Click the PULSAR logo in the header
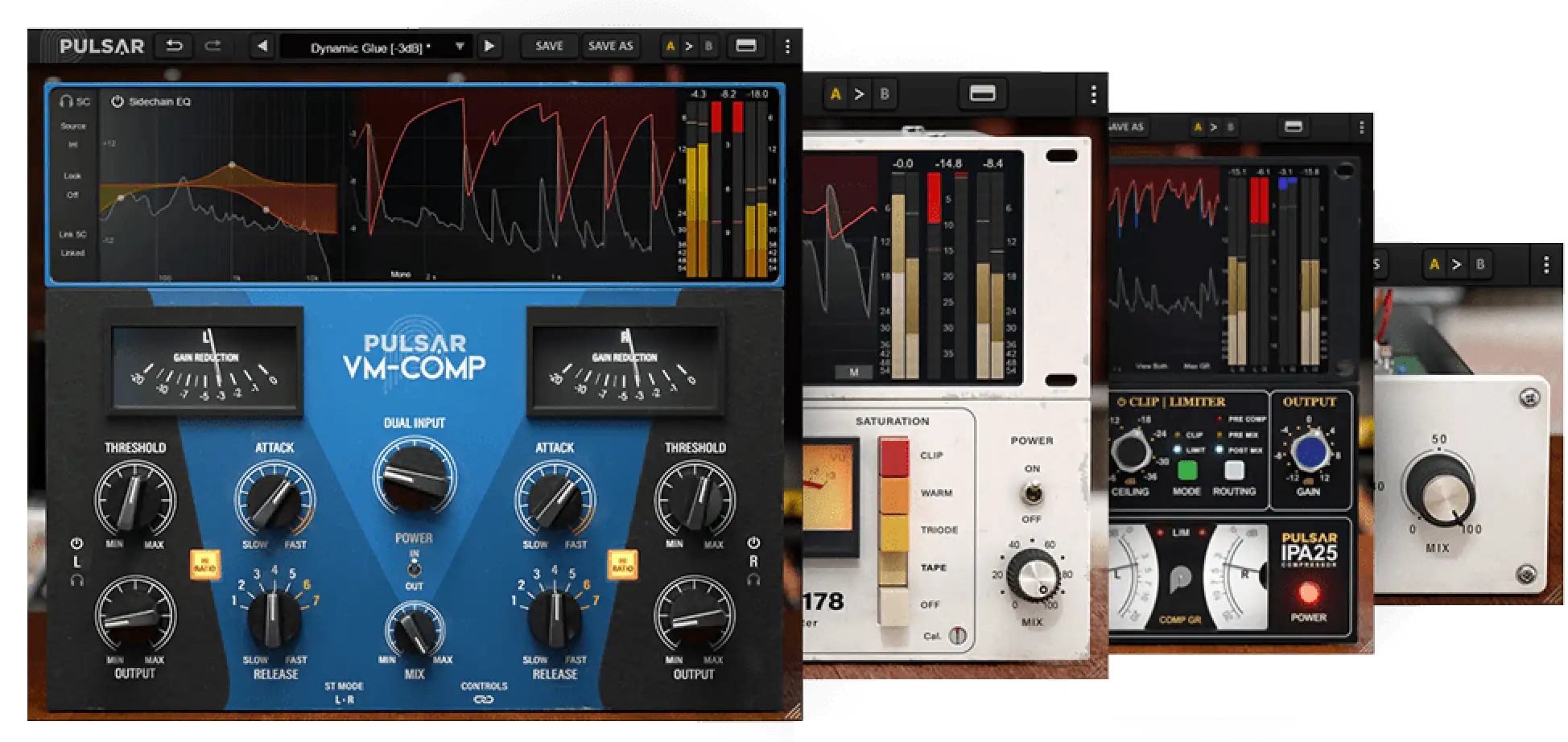The image size is (1568, 742). 100,46
